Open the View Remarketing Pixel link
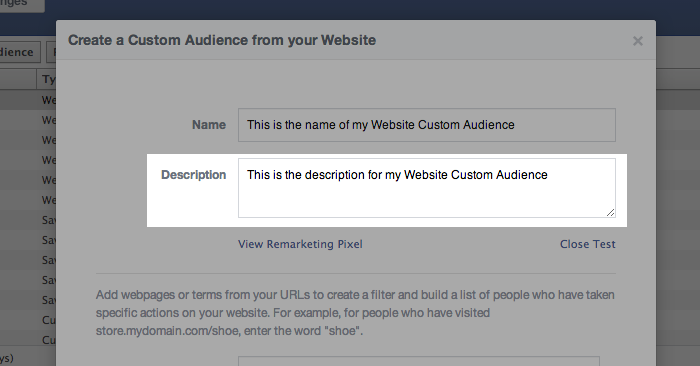Viewport: 700px width, 366px height. [300, 244]
